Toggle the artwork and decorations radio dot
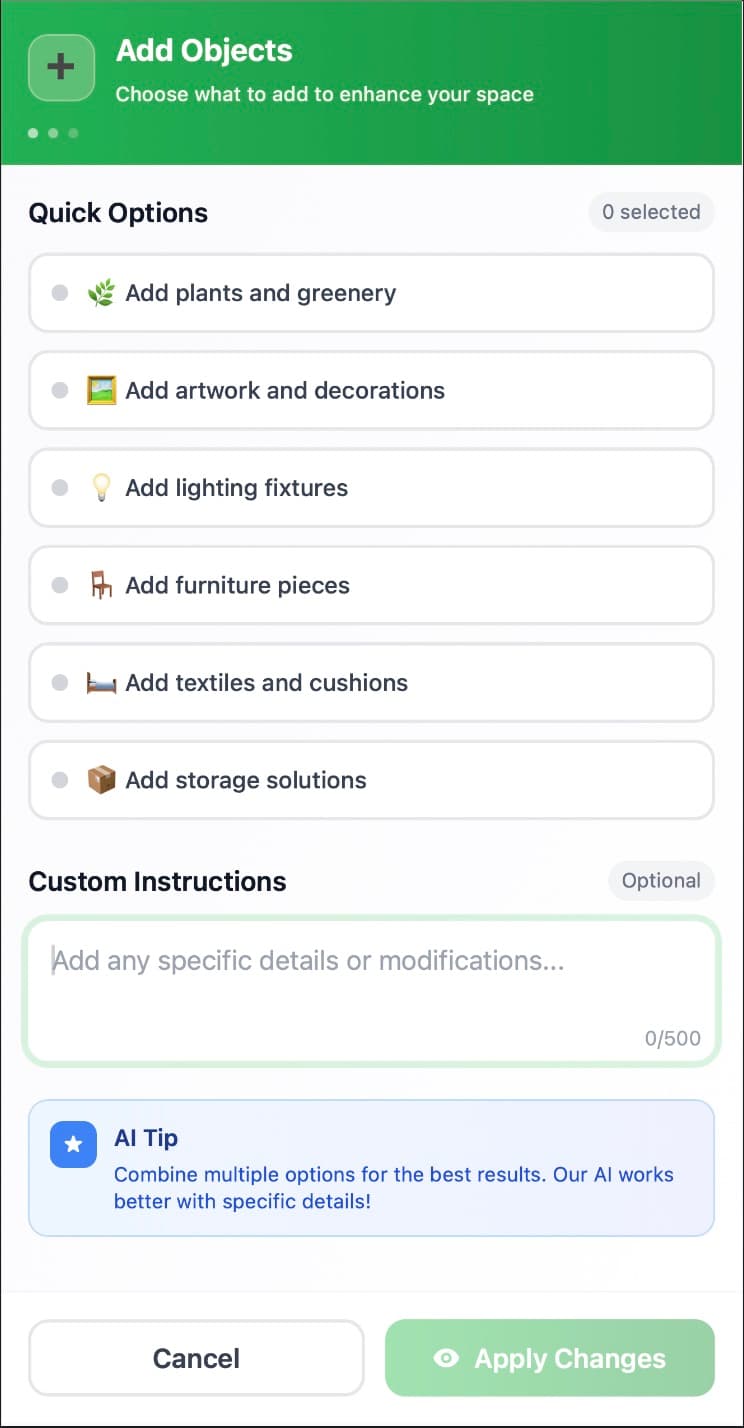Viewport: 744px width, 1428px height. pyautogui.click(x=60, y=390)
